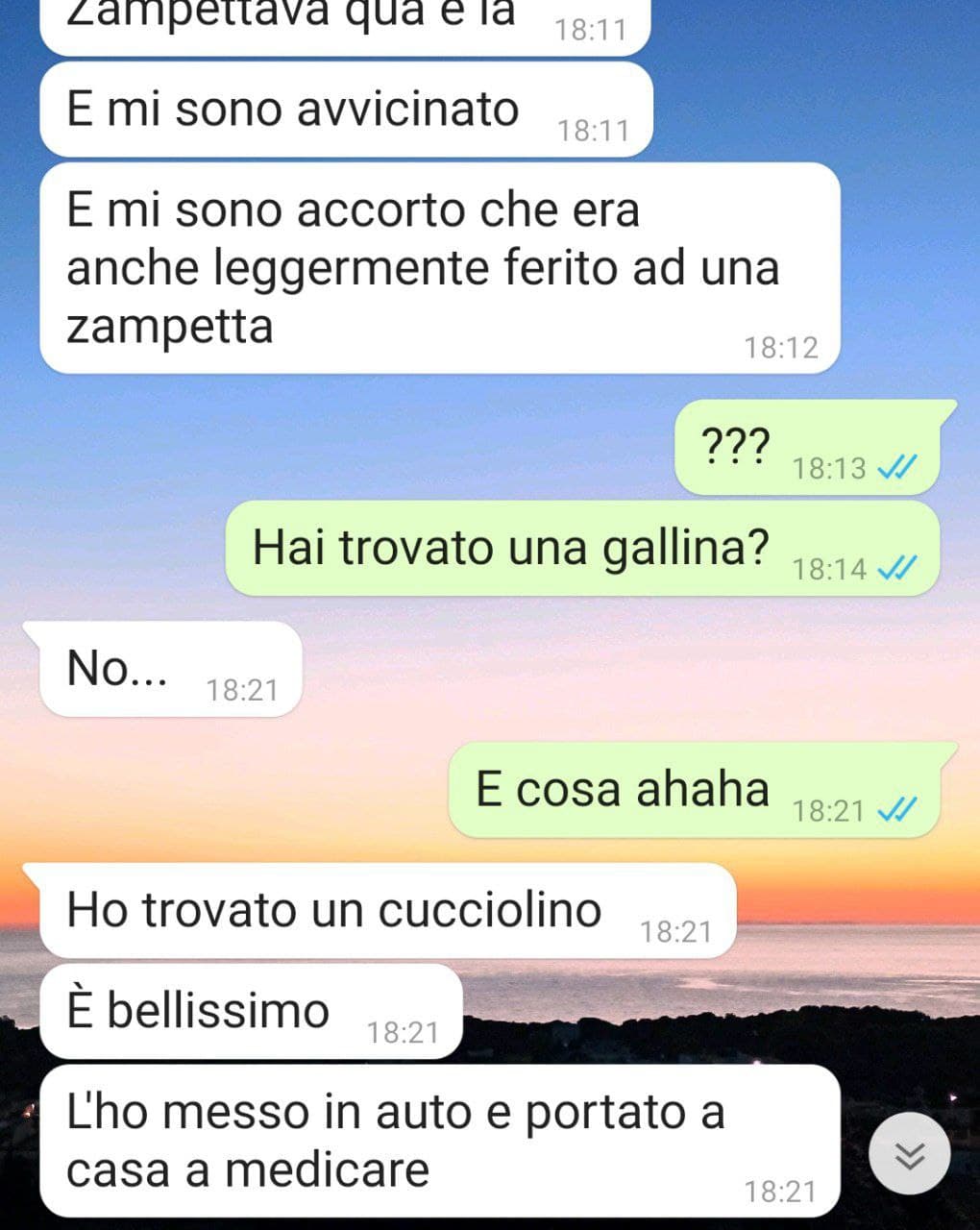Tap the 'L'ho messo in auto' message bubble
The width and height of the screenshot is (980, 1230).
click(440, 1141)
